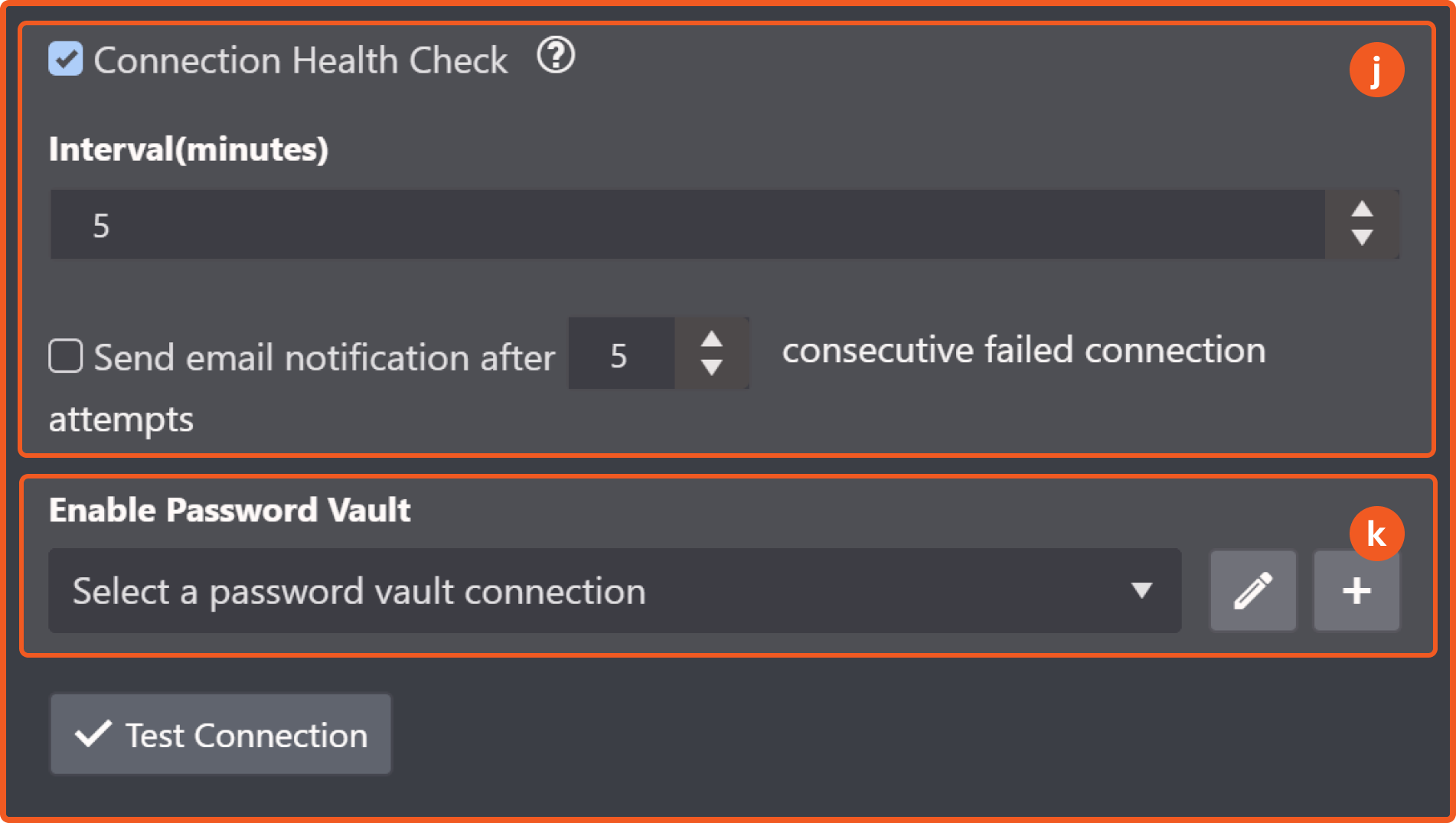Click the help question mark icon
The height and width of the screenshot is (823, 1456).
click(x=556, y=56)
